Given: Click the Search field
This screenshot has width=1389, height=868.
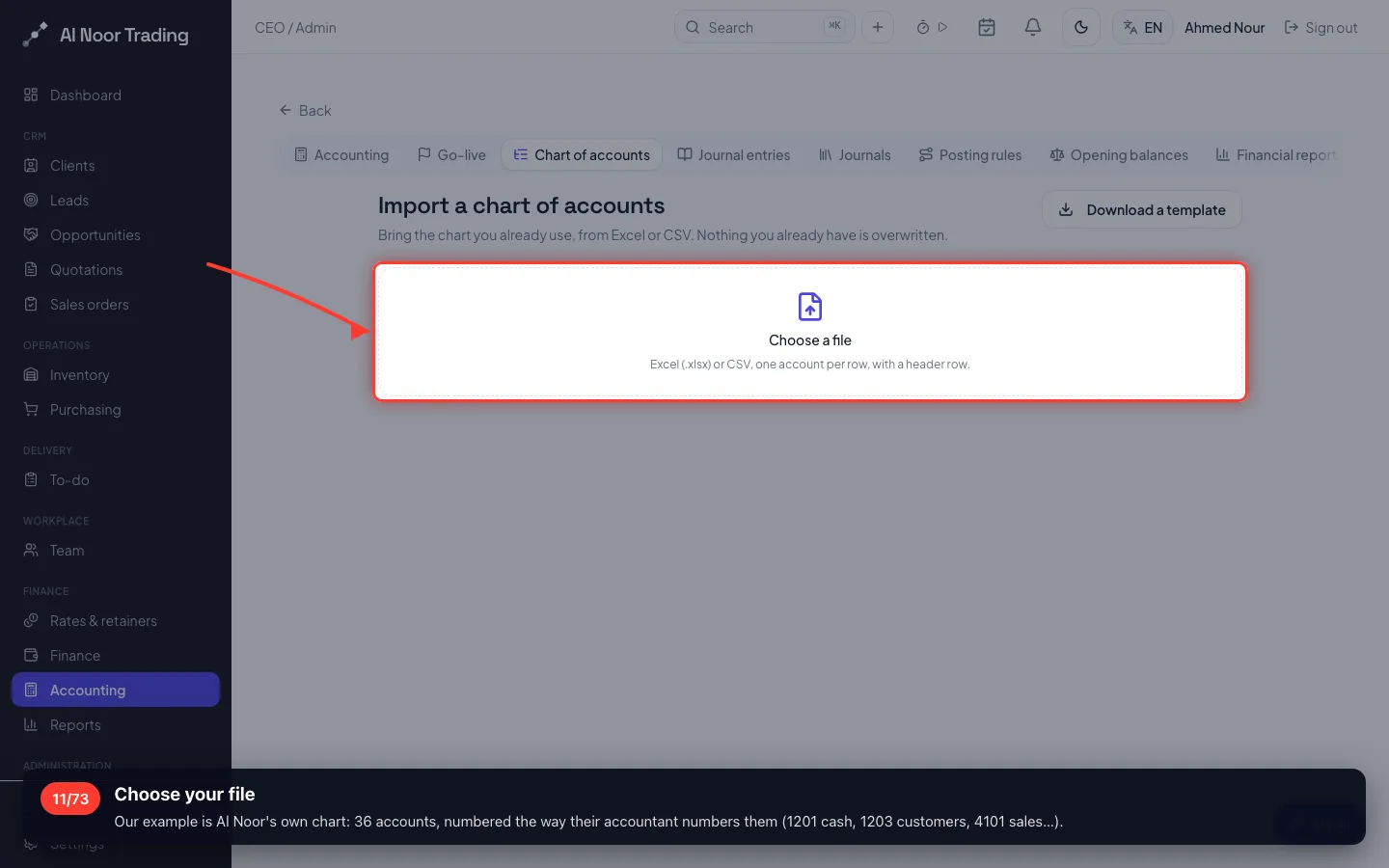Looking at the screenshot, I should (764, 28).
